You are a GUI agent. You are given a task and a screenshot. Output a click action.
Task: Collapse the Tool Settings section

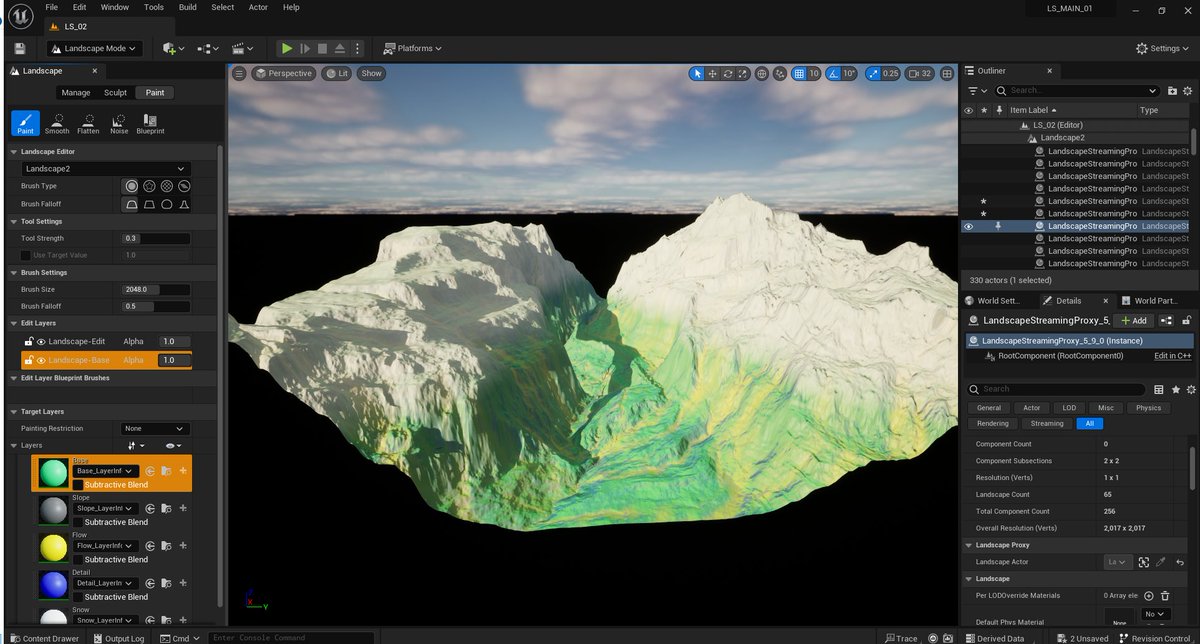click(13, 221)
